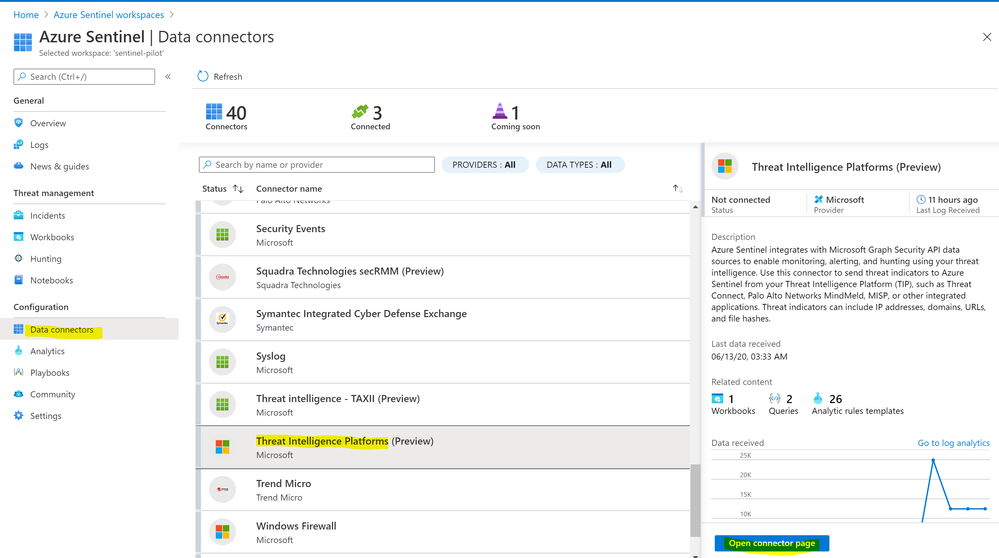Viewport: 999px width, 558px height.
Task: Go to Incidents
Action: tap(47, 215)
